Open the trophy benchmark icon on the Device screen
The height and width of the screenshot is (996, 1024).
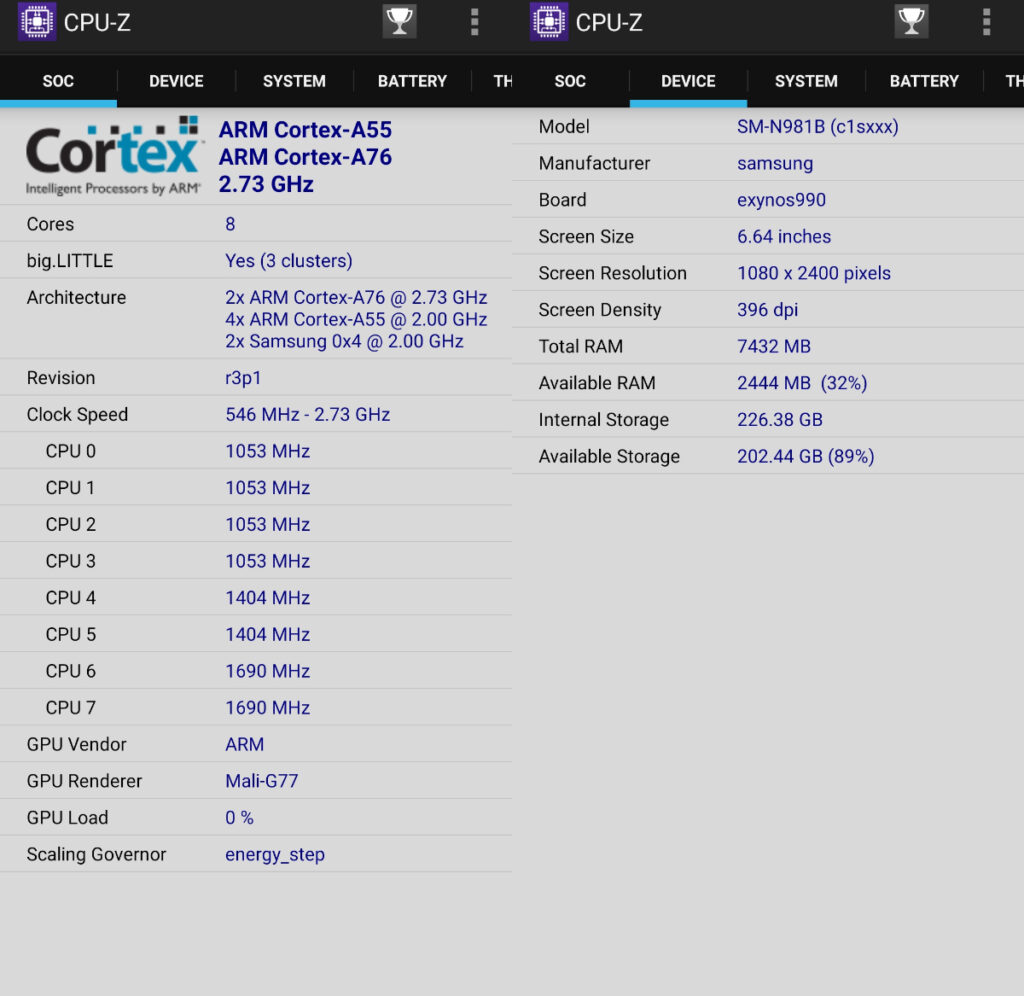(x=911, y=22)
